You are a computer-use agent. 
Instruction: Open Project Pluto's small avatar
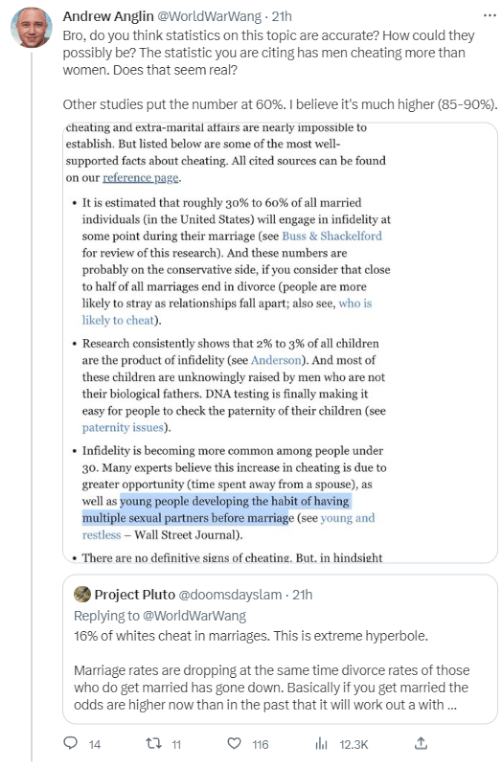(x=82, y=594)
